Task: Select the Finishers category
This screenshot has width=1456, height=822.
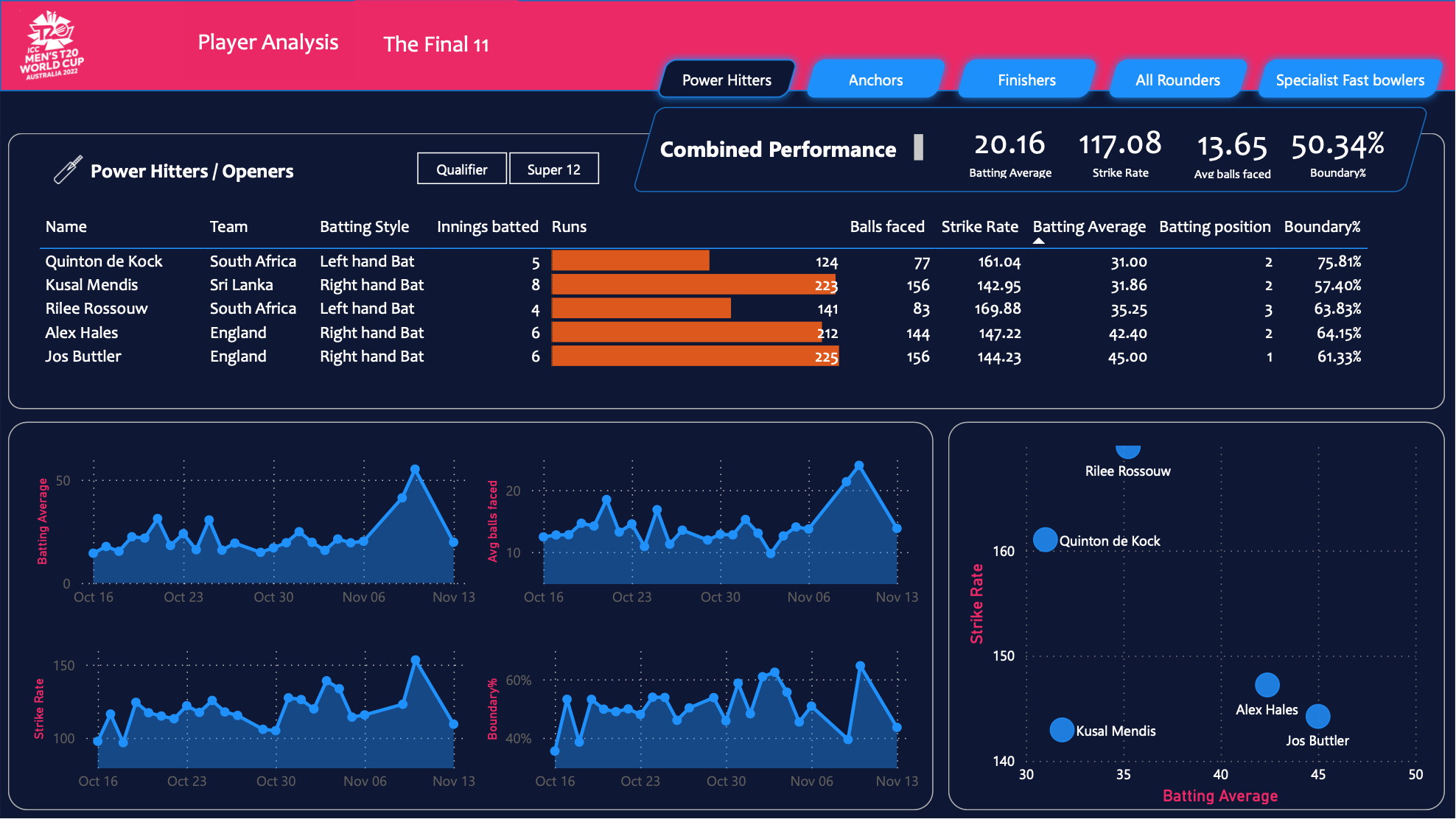Action: pos(1026,80)
